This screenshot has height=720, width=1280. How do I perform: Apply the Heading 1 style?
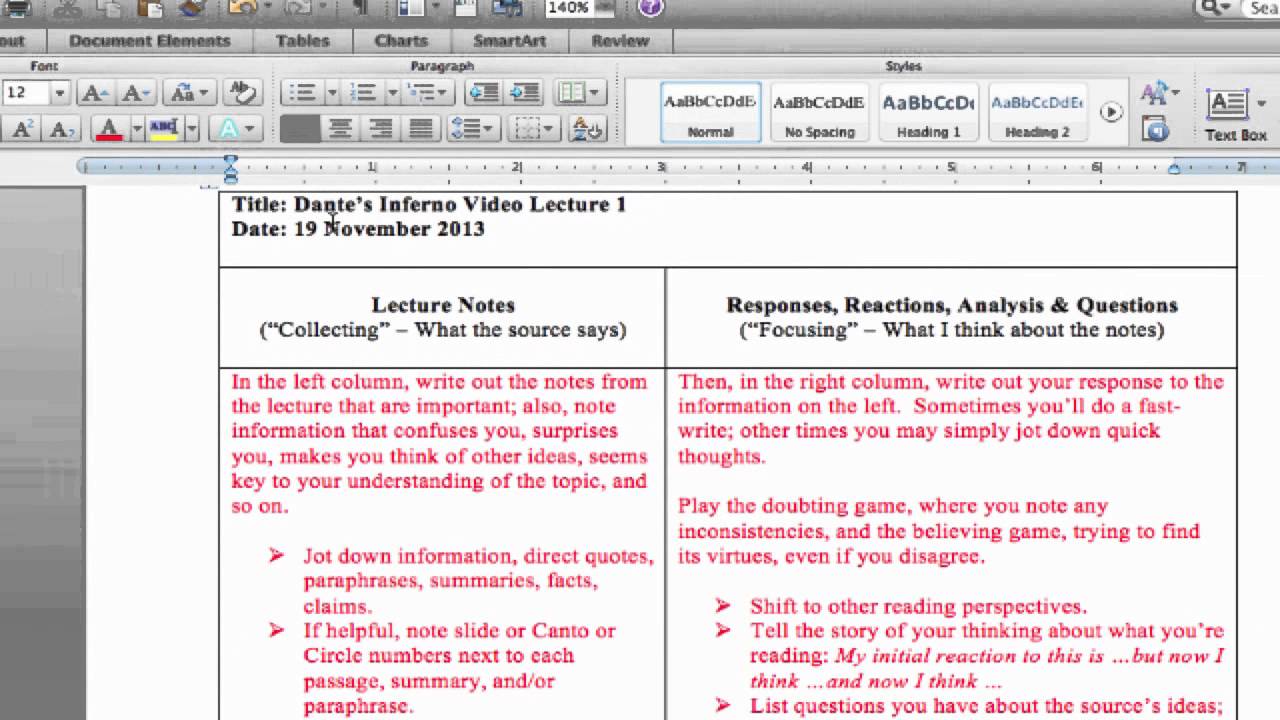click(928, 112)
